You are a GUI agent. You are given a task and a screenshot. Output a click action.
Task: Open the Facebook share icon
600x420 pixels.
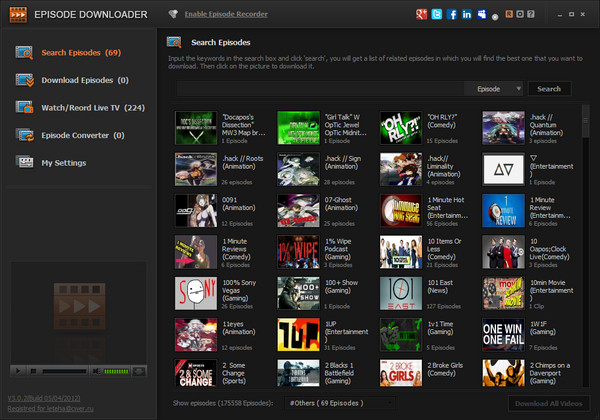452,14
